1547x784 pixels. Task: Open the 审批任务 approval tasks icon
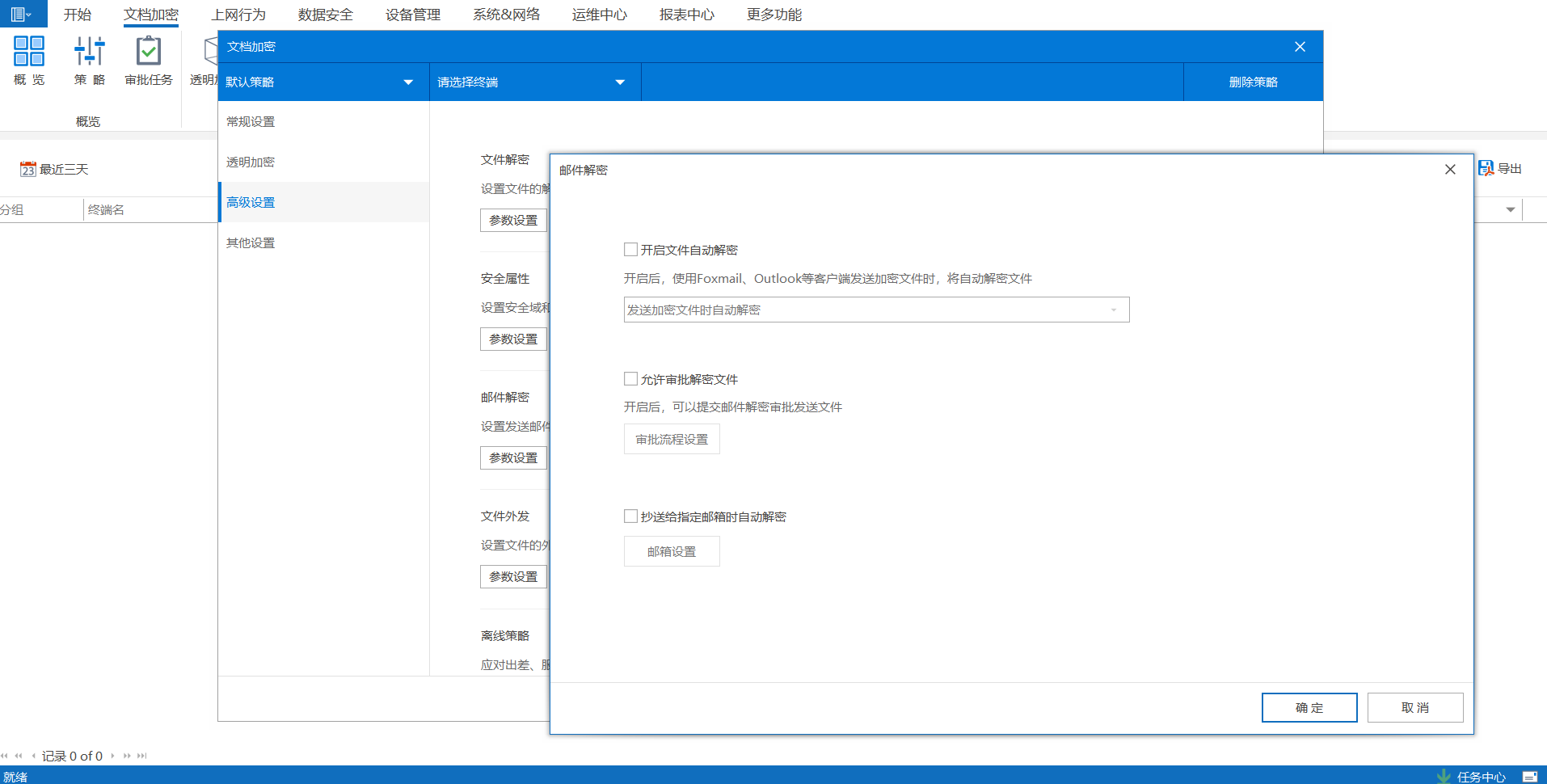tap(149, 52)
